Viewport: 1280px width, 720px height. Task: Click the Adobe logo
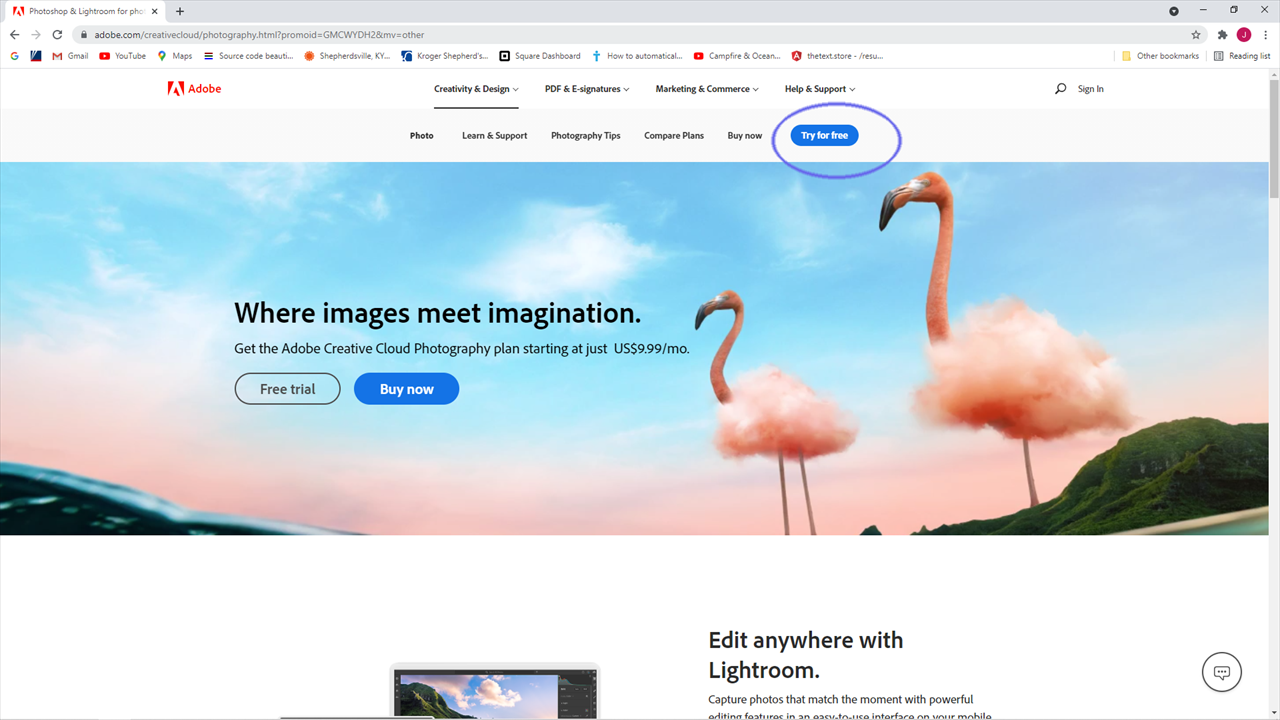point(194,89)
